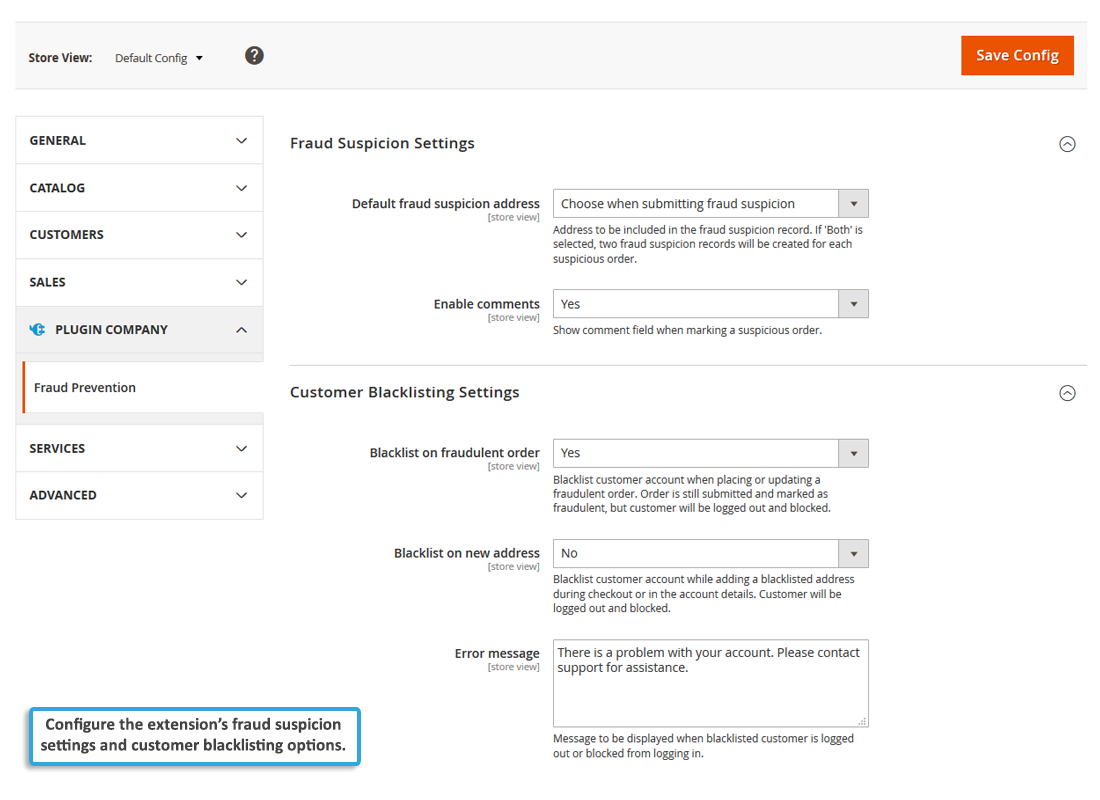
Task: Expand the CATALOG config section
Action: [x=140, y=188]
